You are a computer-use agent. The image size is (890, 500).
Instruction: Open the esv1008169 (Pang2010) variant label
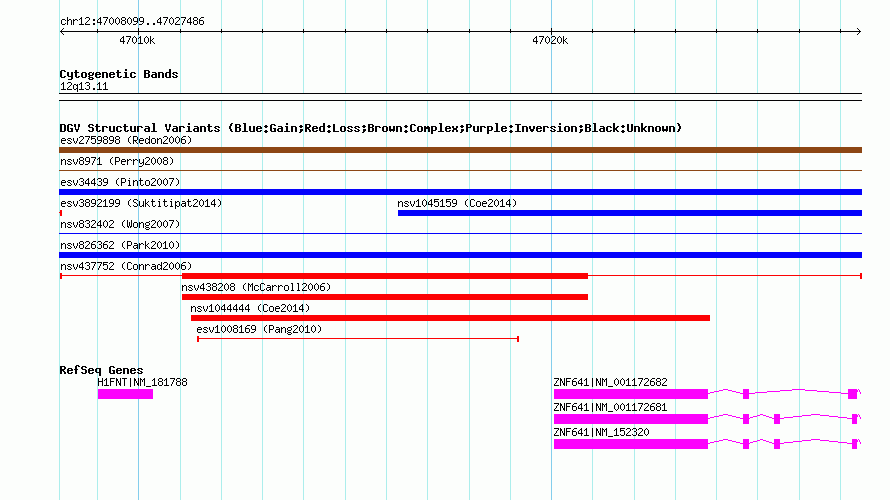click(259, 329)
